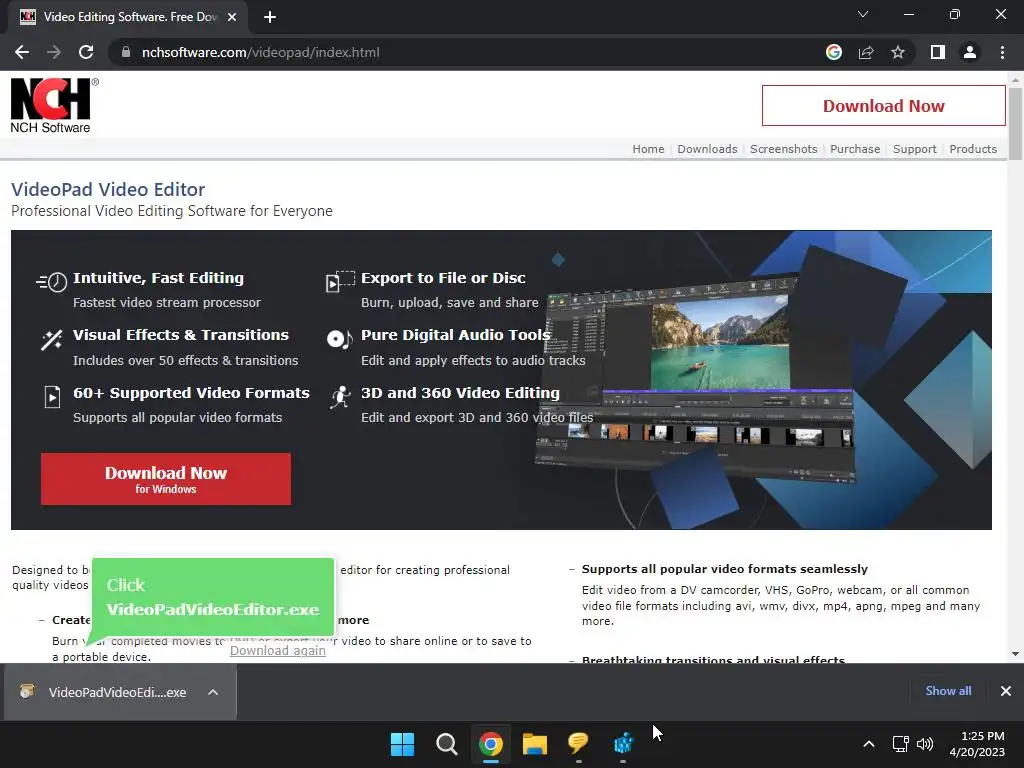Screen dimensions: 1024x768
Task: Click the page vertical scrollbar thumb
Action: (x=1015, y=123)
